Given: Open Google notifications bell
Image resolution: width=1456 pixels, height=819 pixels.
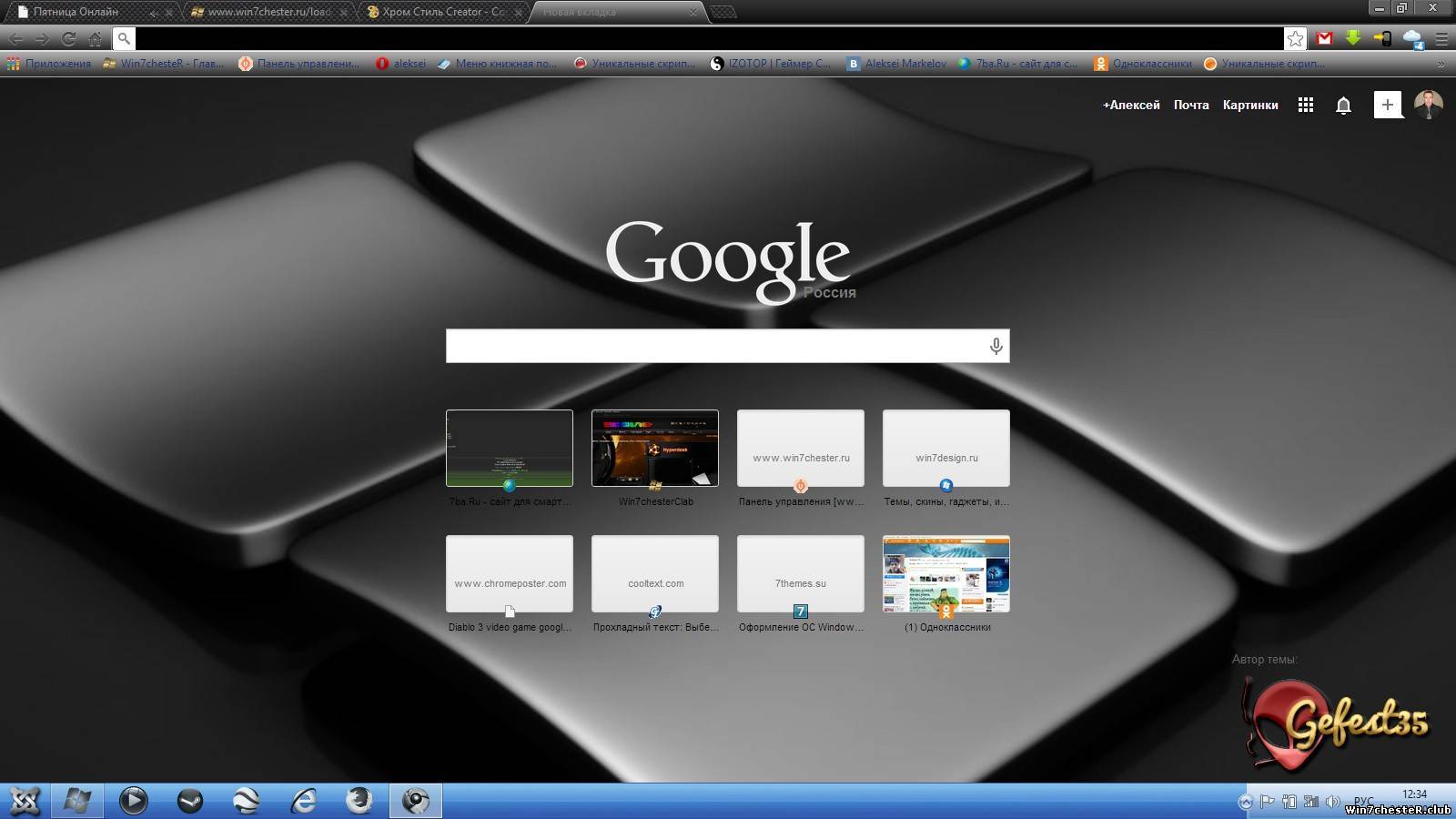Looking at the screenshot, I should tap(1343, 106).
